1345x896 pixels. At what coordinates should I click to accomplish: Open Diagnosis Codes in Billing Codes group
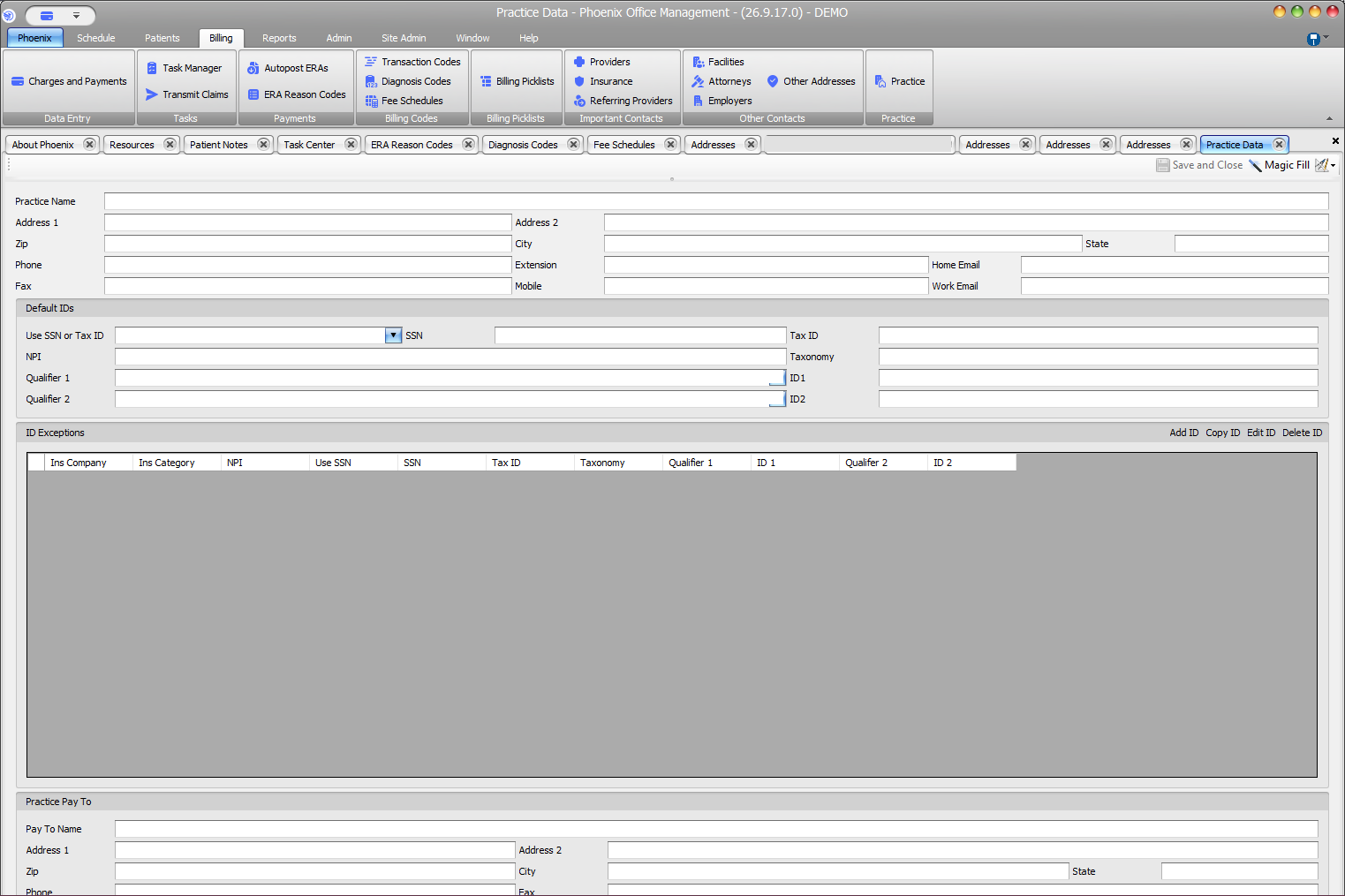click(x=407, y=81)
